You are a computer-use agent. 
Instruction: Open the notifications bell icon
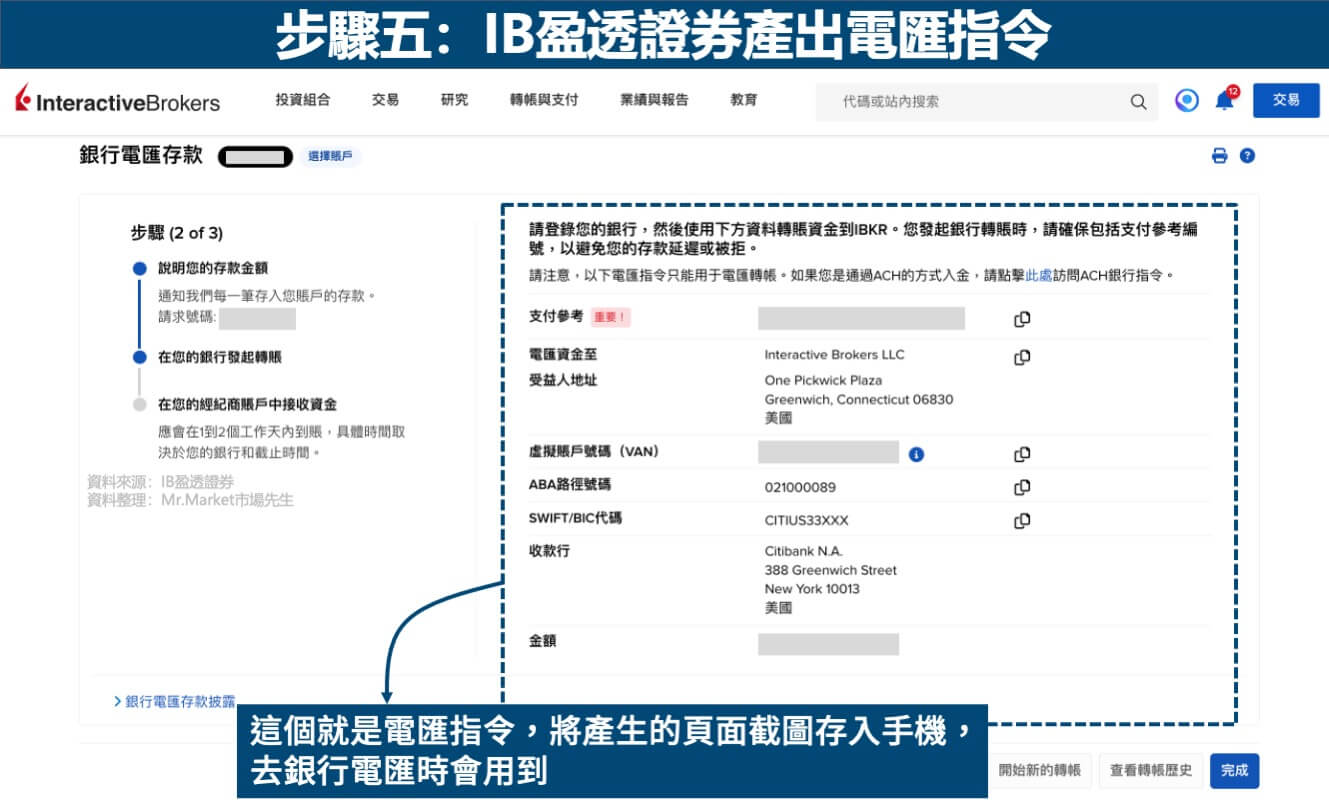[1224, 100]
